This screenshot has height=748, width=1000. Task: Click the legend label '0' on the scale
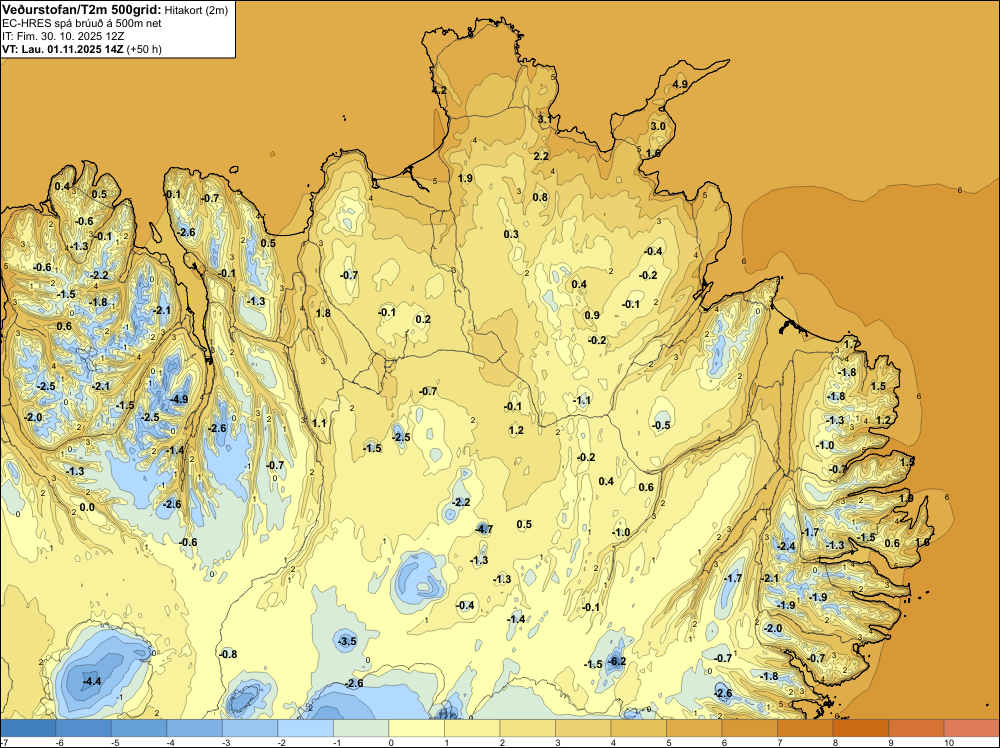coord(390,743)
